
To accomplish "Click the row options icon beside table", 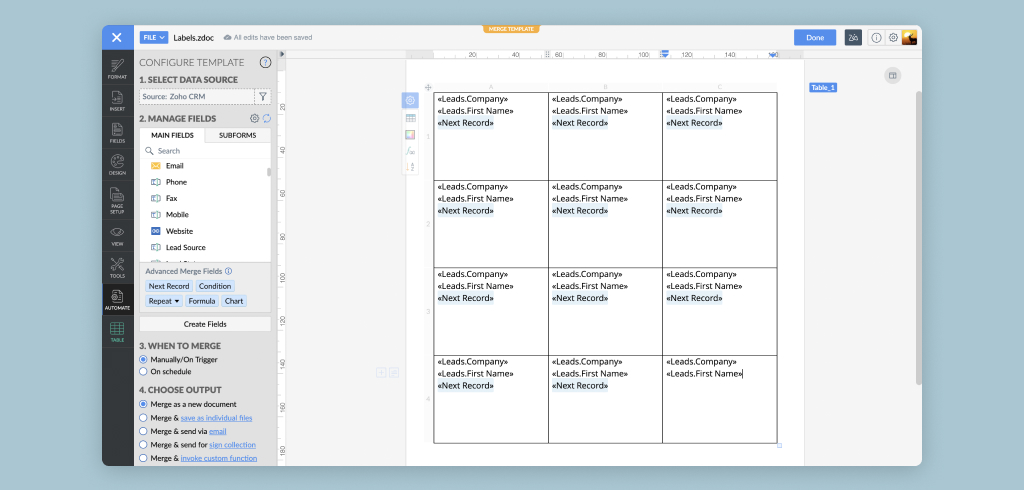I will click(394, 372).
